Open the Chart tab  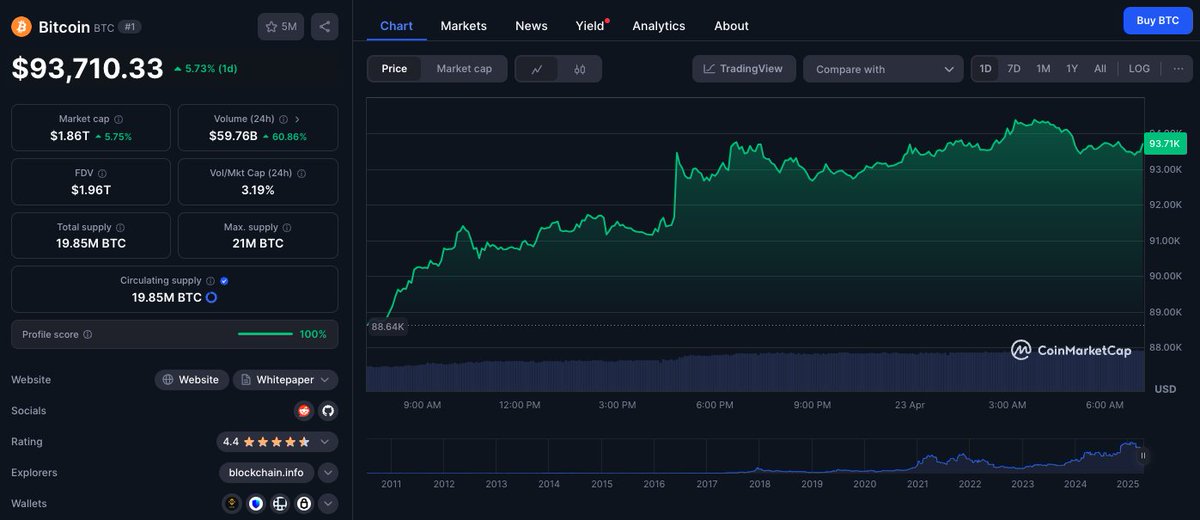pos(396,25)
